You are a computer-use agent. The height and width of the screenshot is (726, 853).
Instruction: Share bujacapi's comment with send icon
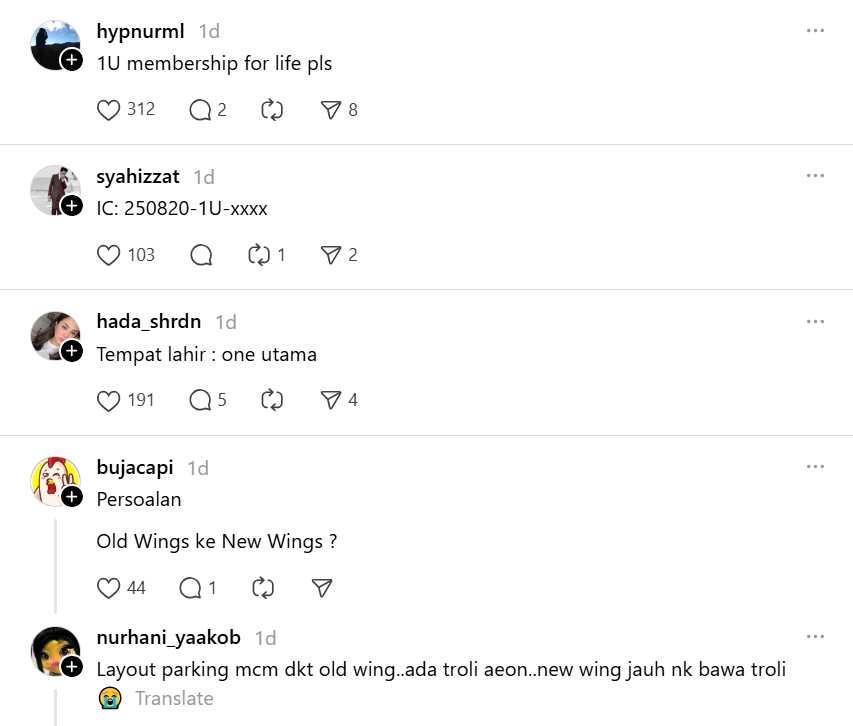[322, 588]
